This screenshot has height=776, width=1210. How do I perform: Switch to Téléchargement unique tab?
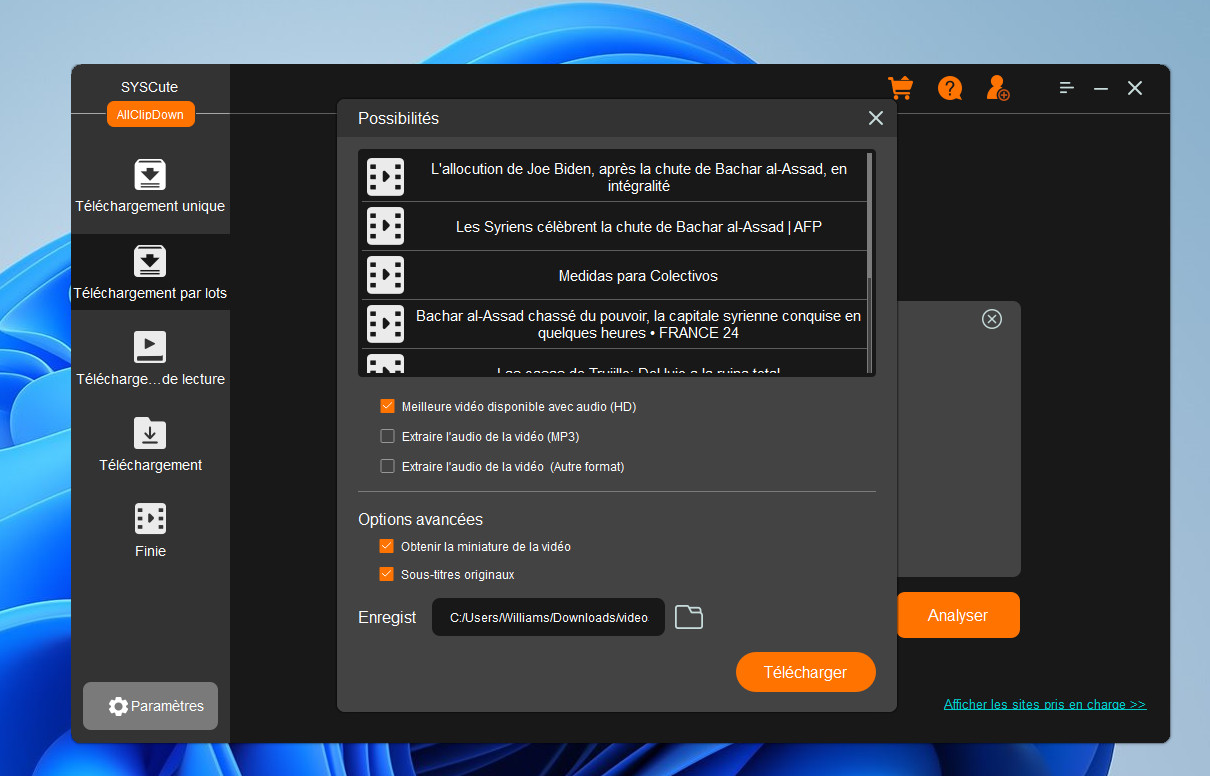150,187
